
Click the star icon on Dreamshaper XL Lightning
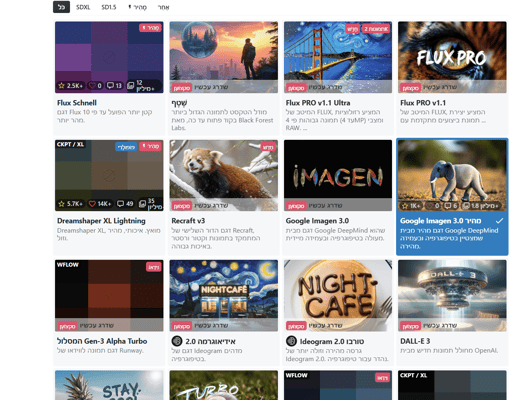[61, 204]
